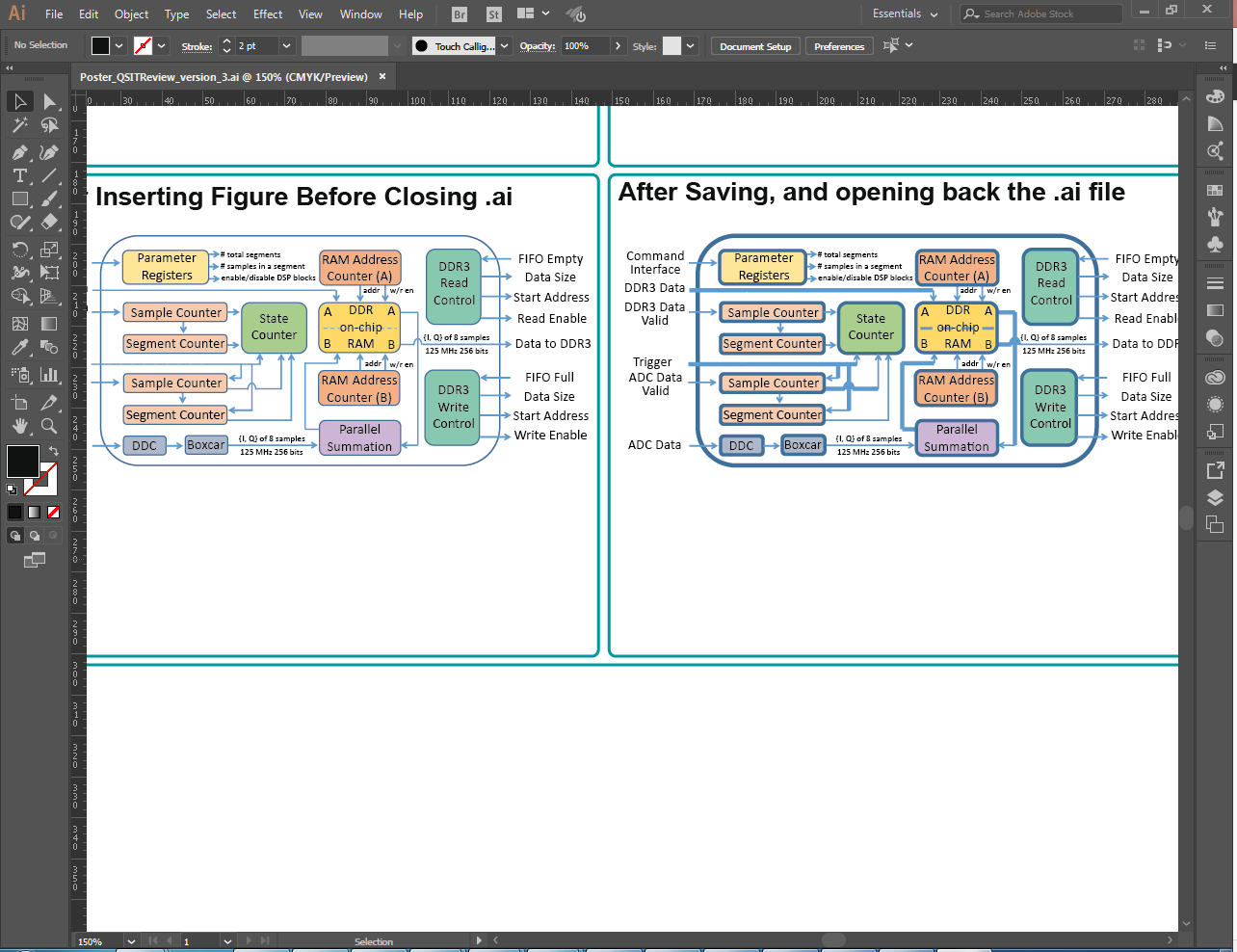Select the Artboard tool
Screen dimensions: 1237x952
[20, 403]
